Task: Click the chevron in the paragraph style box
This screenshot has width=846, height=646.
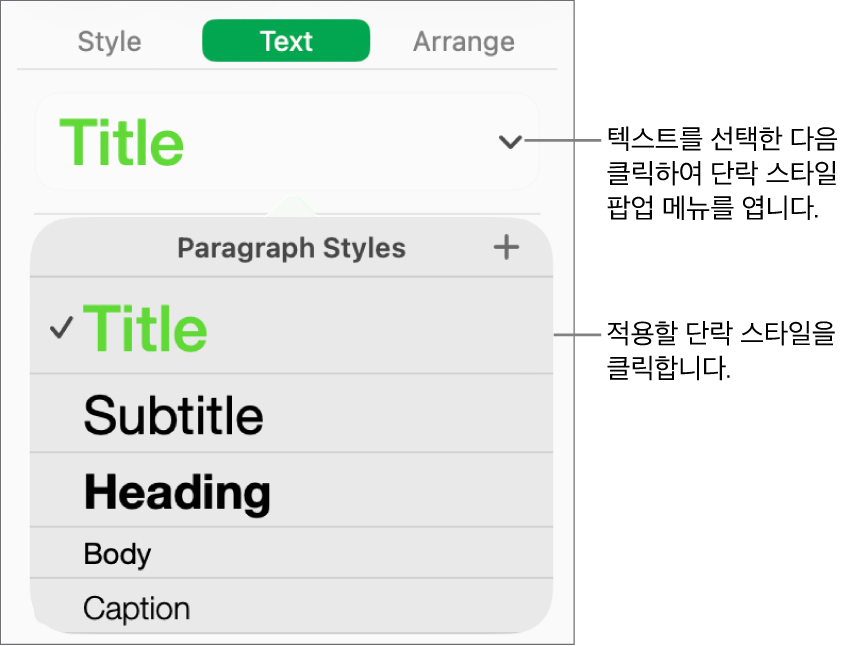Action: point(510,143)
